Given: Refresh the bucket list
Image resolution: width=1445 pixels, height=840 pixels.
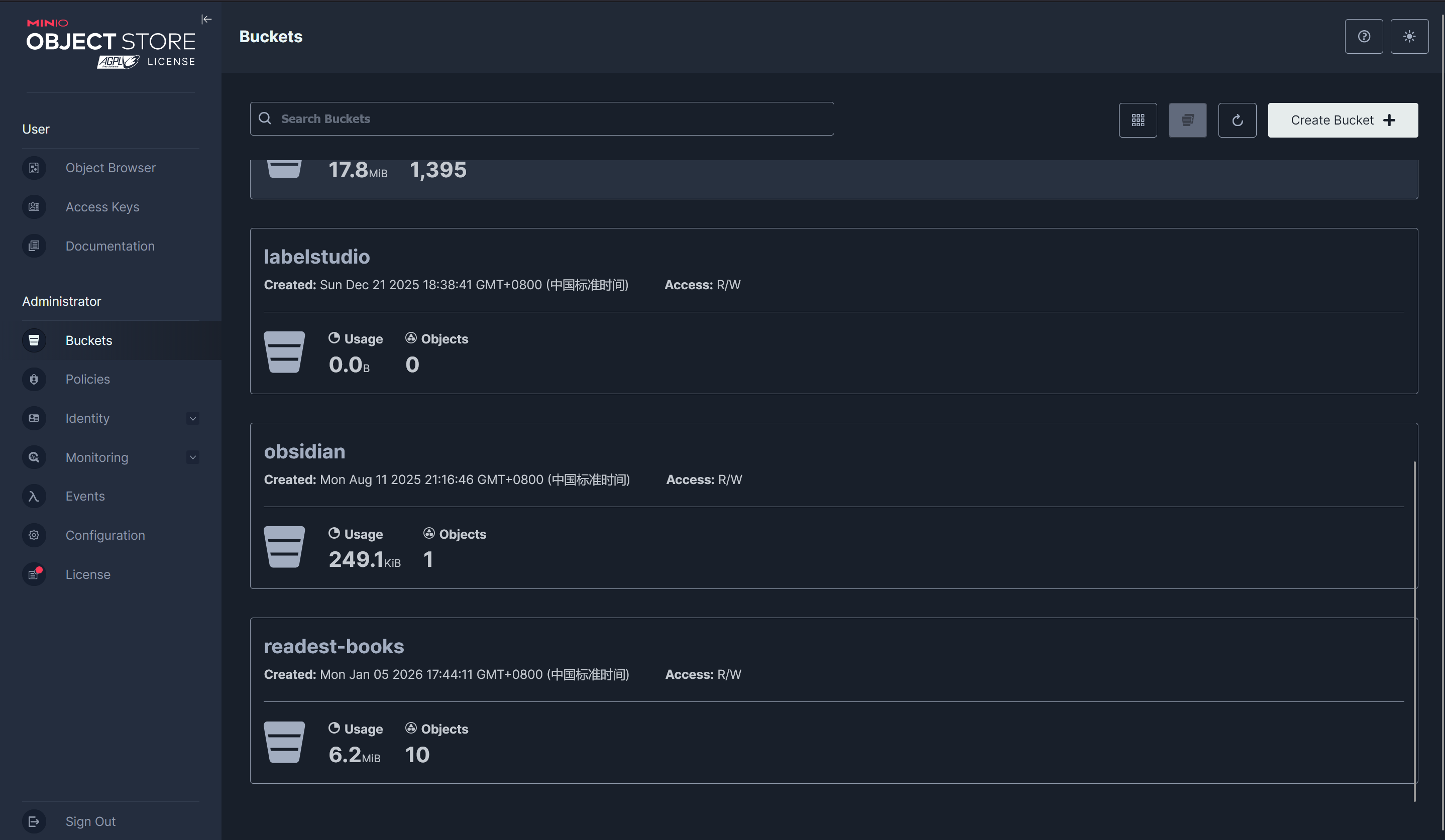Looking at the screenshot, I should point(1237,121).
